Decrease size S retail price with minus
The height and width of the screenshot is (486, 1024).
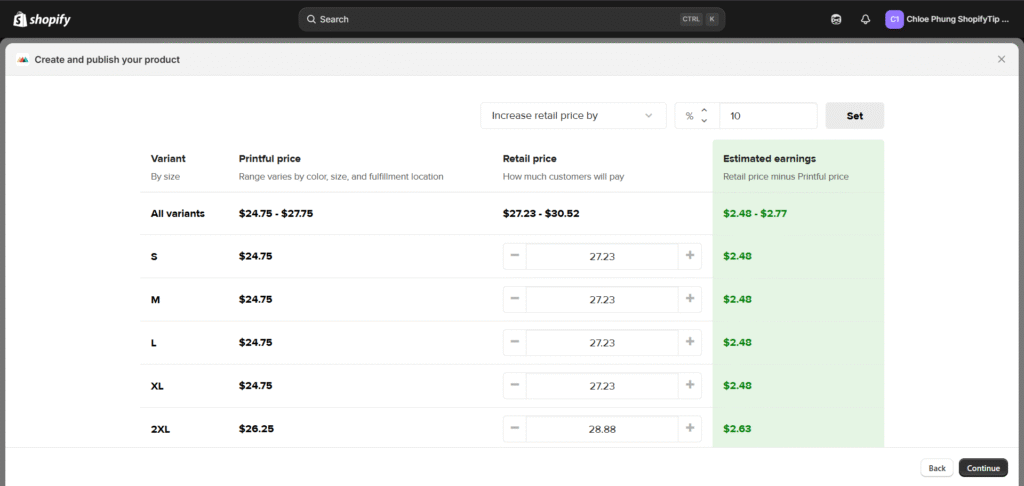(x=515, y=256)
